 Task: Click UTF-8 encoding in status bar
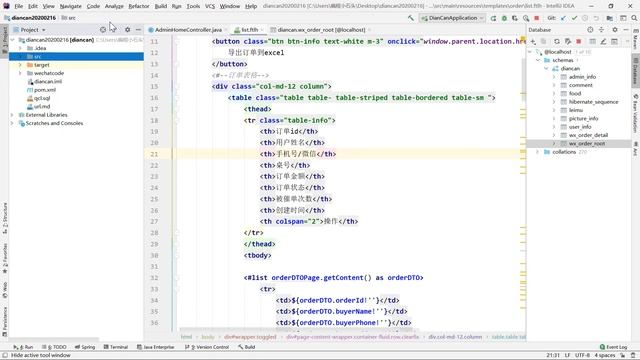(x=582, y=356)
